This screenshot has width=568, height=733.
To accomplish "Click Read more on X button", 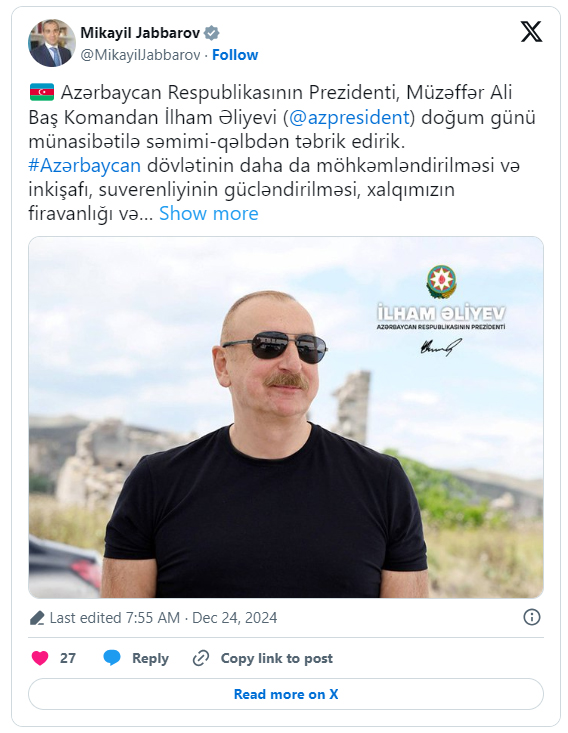I will [286, 694].
